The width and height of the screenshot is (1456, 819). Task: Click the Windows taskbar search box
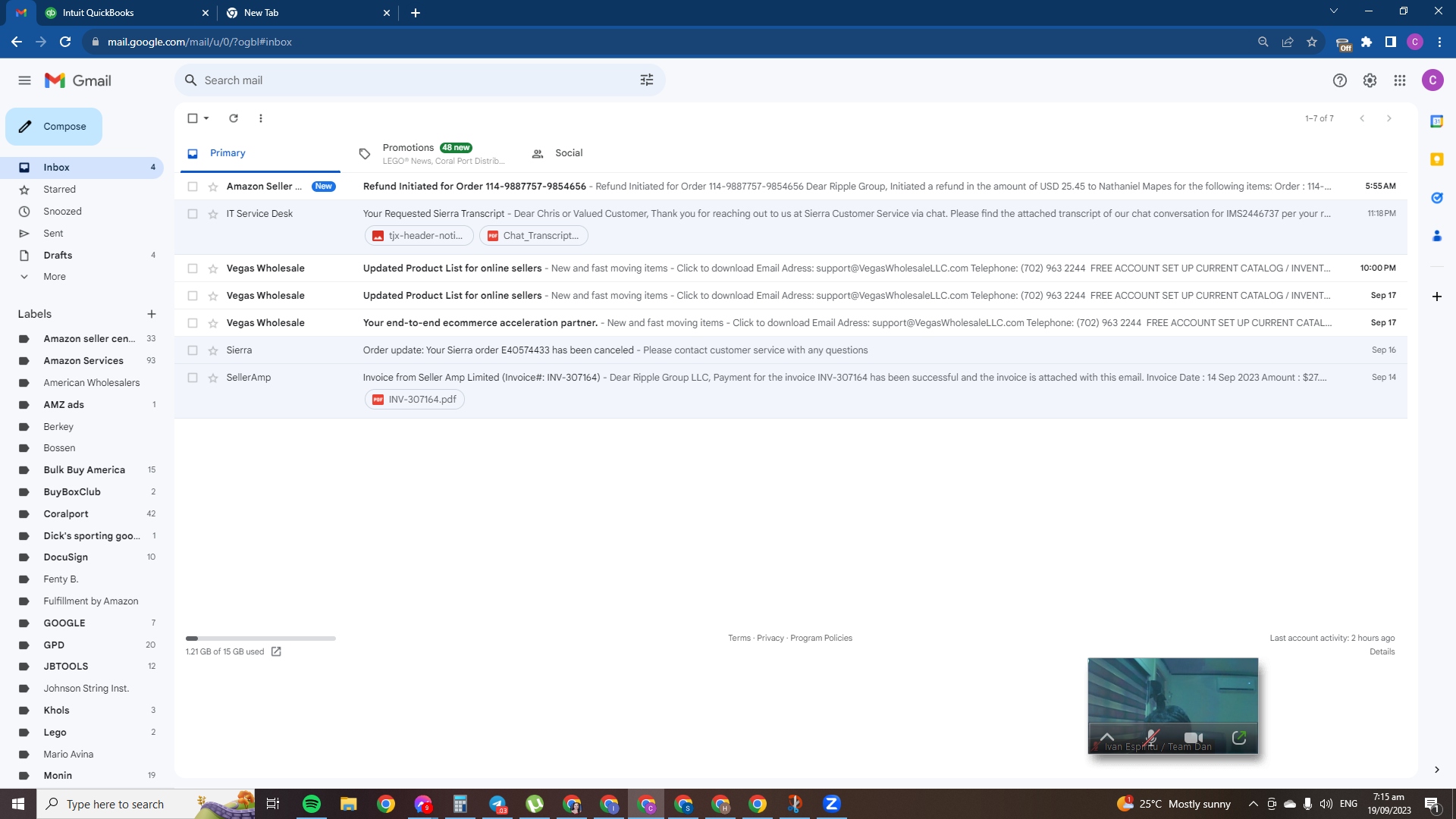pos(146,804)
